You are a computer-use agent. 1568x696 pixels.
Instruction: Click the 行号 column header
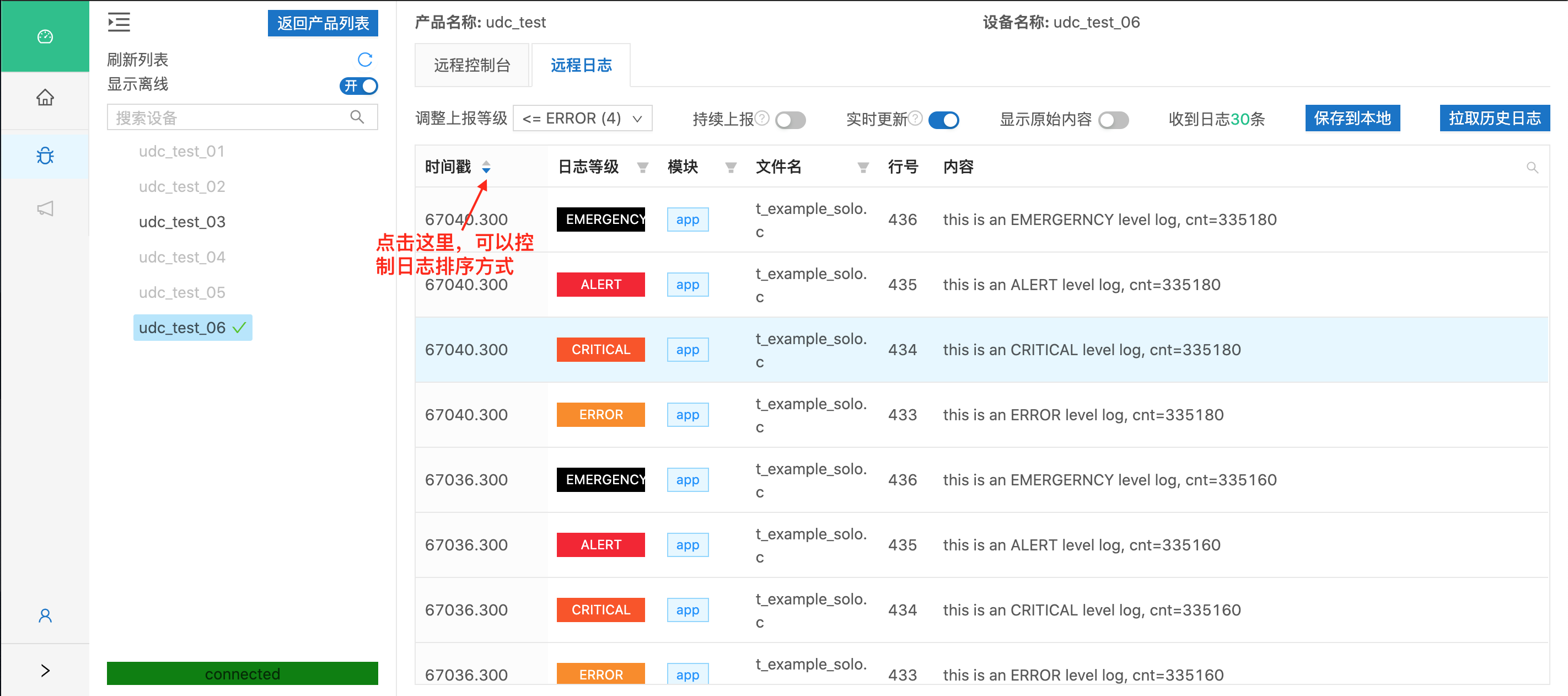point(903,167)
